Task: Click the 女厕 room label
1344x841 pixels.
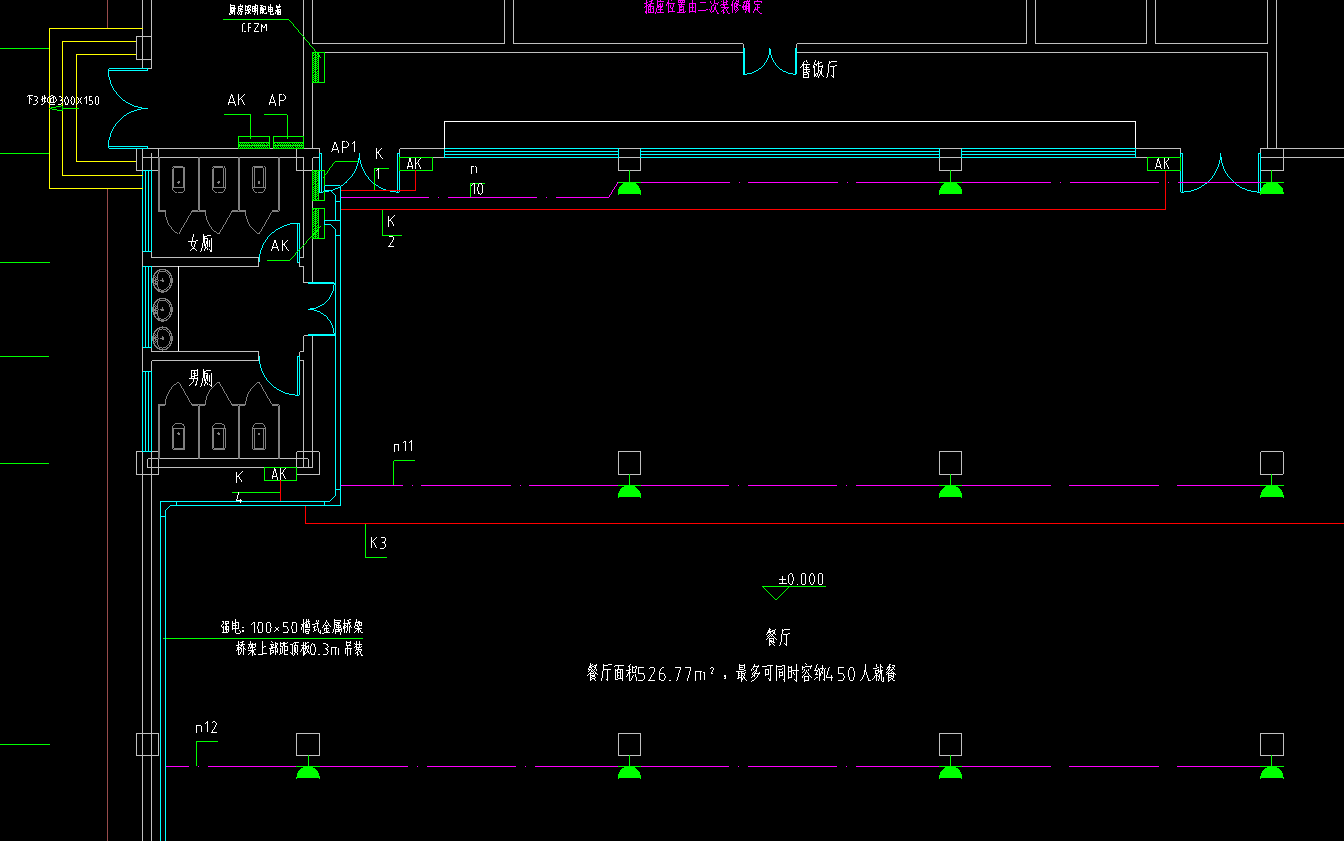Action: point(200,243)
